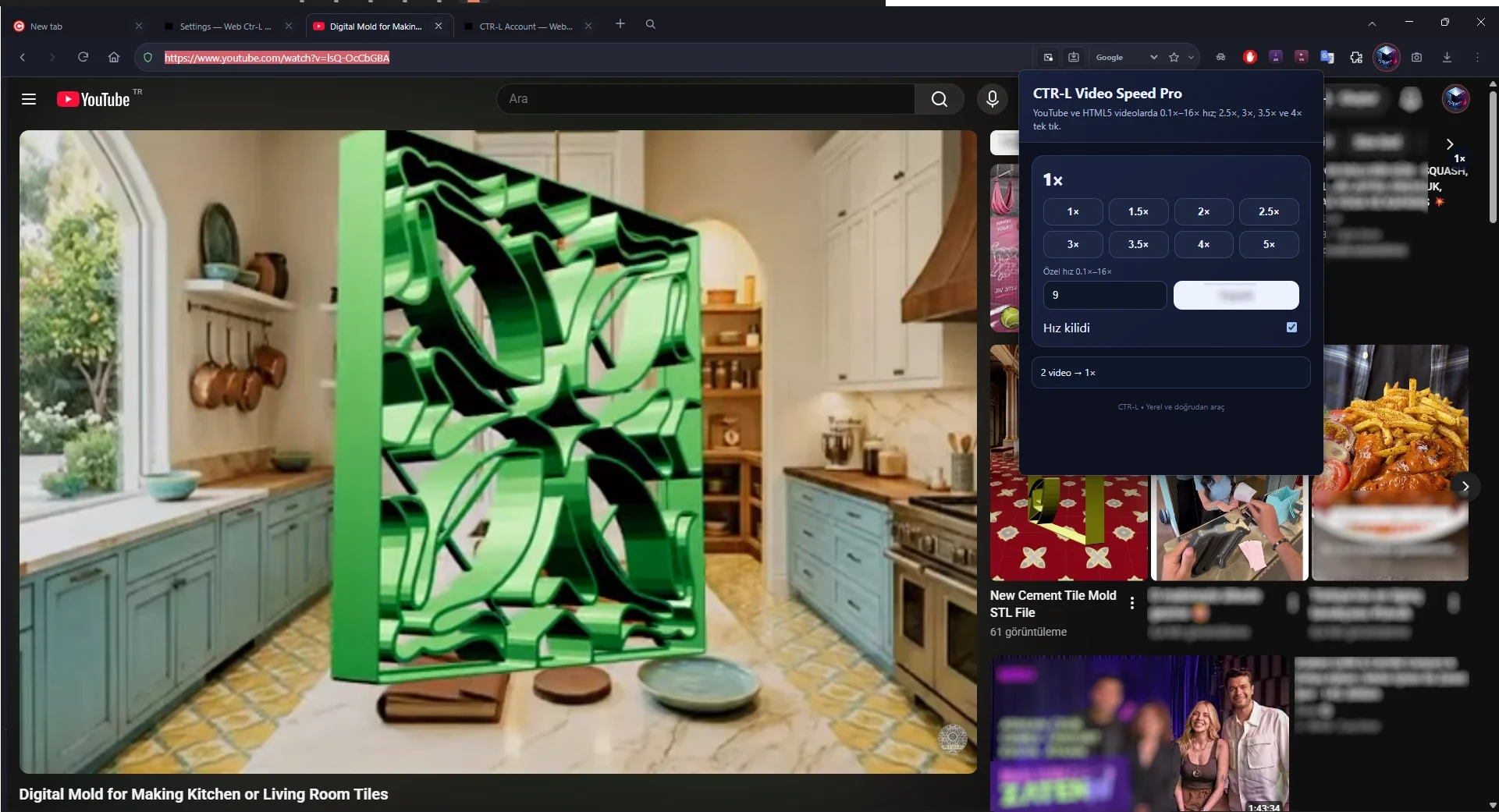Click the custom speed input field

coord(1105,295)
